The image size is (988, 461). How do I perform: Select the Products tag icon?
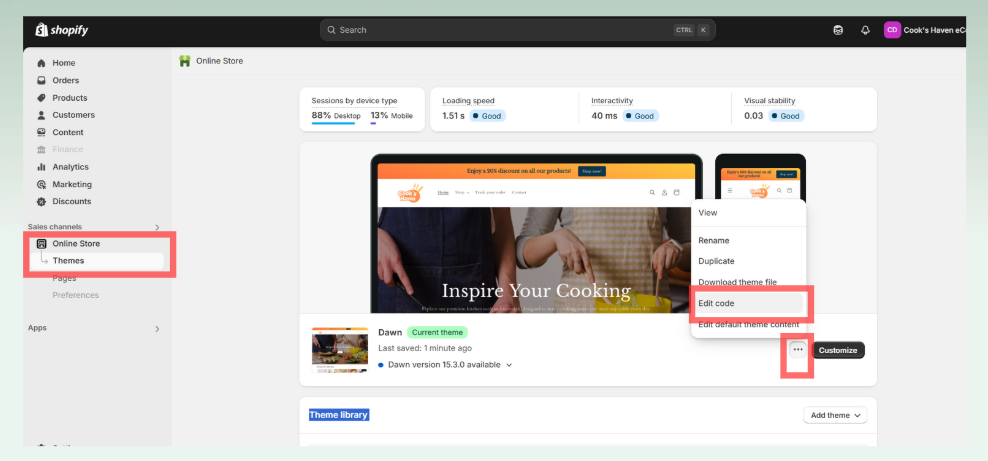pos(42,98)
